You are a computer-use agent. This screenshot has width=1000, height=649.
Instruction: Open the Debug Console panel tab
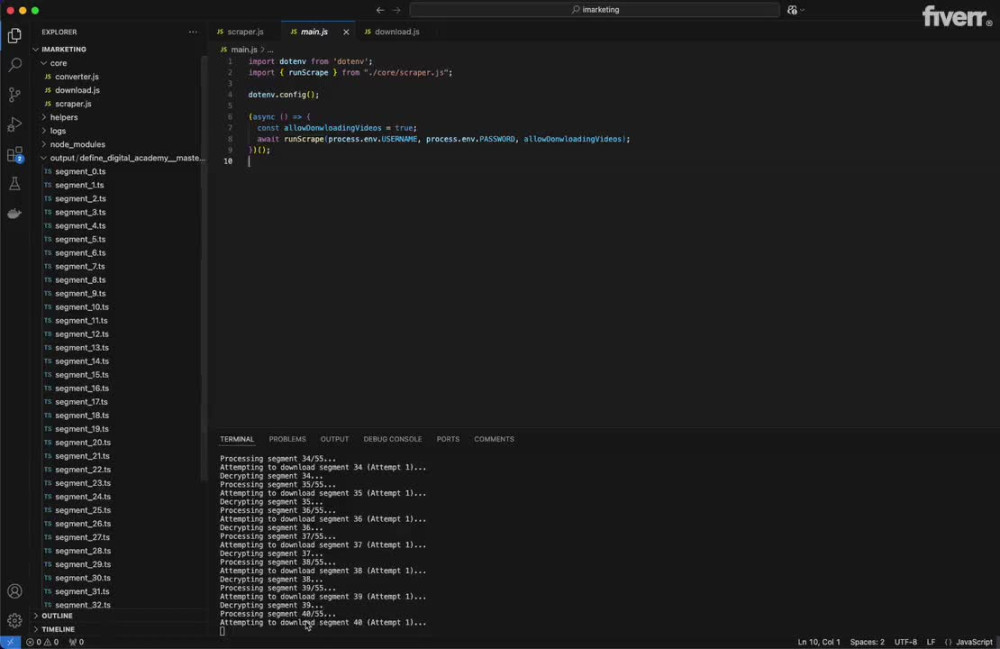tap(392, 439)
